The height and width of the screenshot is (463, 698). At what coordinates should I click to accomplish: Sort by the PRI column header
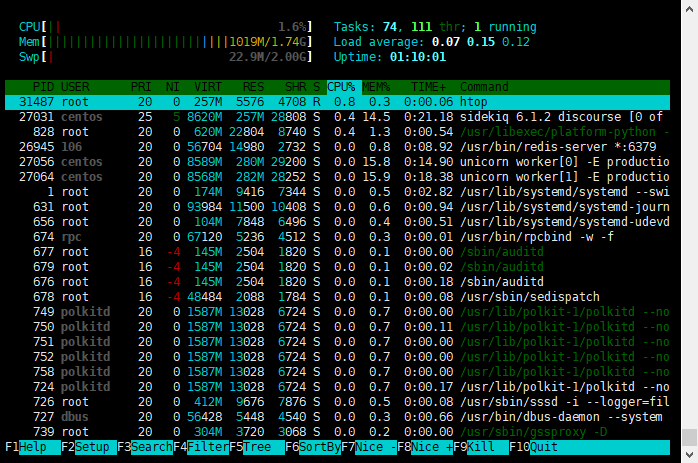(141, 87)
